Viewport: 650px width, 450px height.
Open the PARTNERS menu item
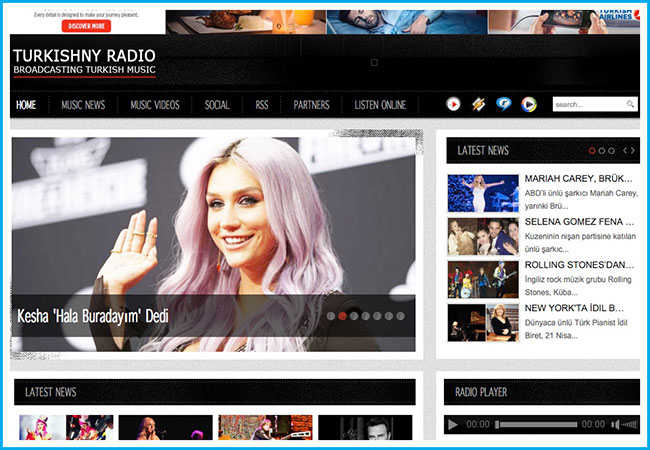tap(311, 105)
